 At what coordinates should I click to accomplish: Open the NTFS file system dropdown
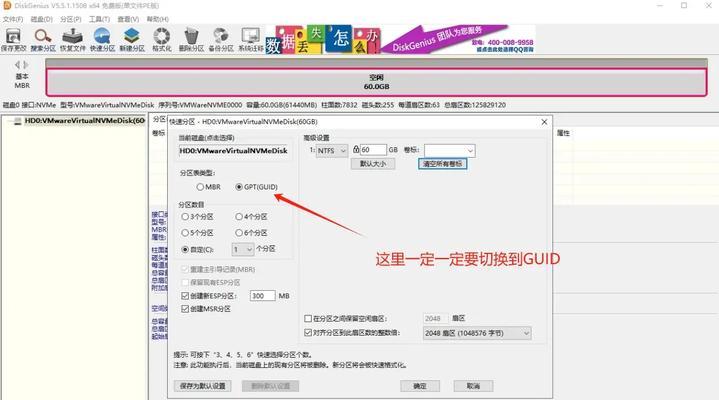point(332,150)
